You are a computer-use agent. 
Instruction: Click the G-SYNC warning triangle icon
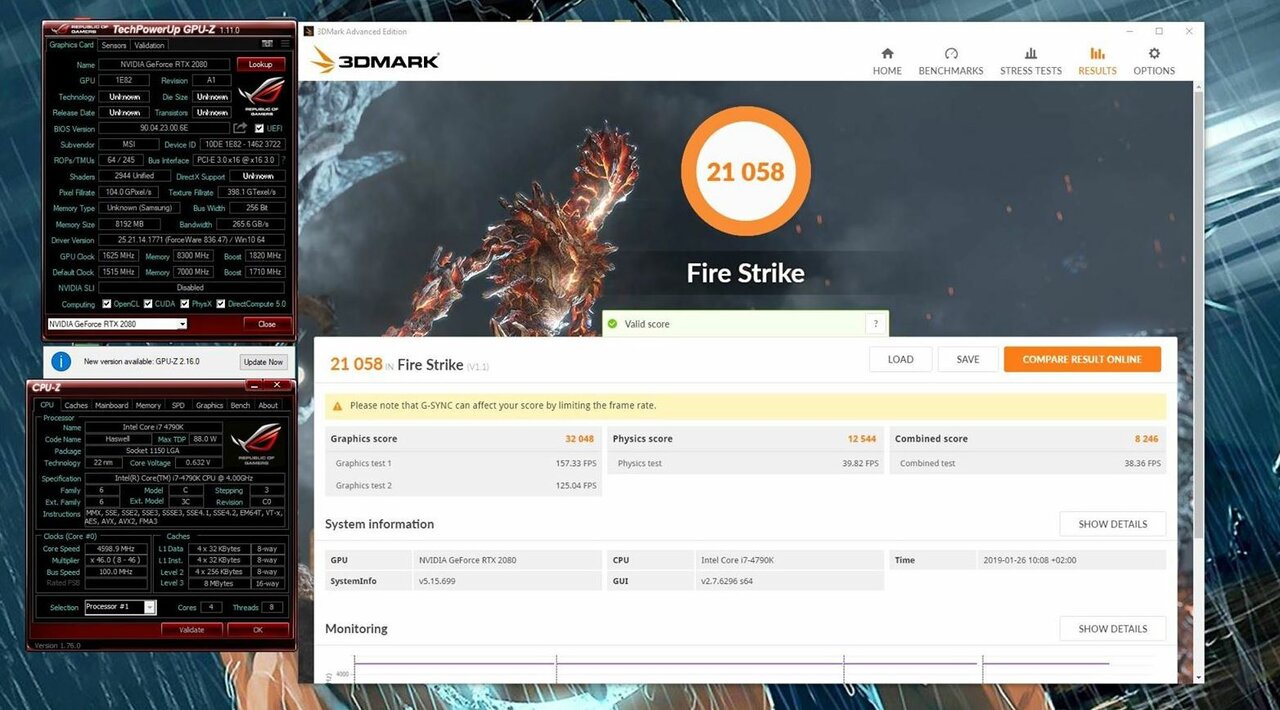coord(338,406)
